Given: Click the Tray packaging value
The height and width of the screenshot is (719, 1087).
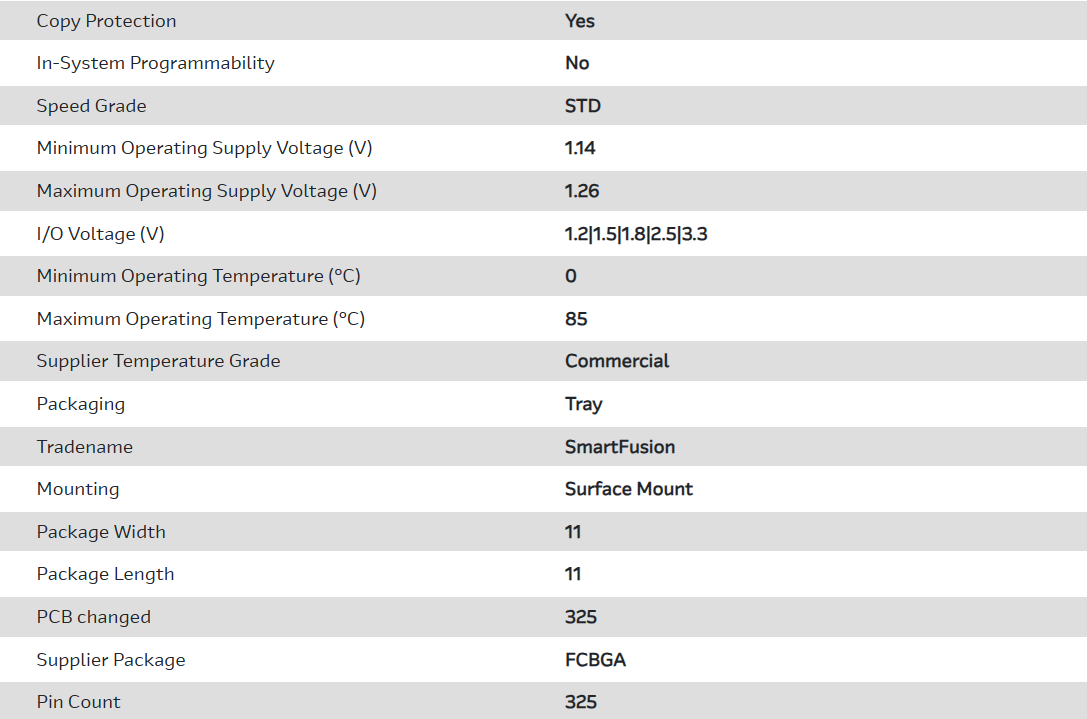Looking at the screenshot, I should tap(583, 404).
